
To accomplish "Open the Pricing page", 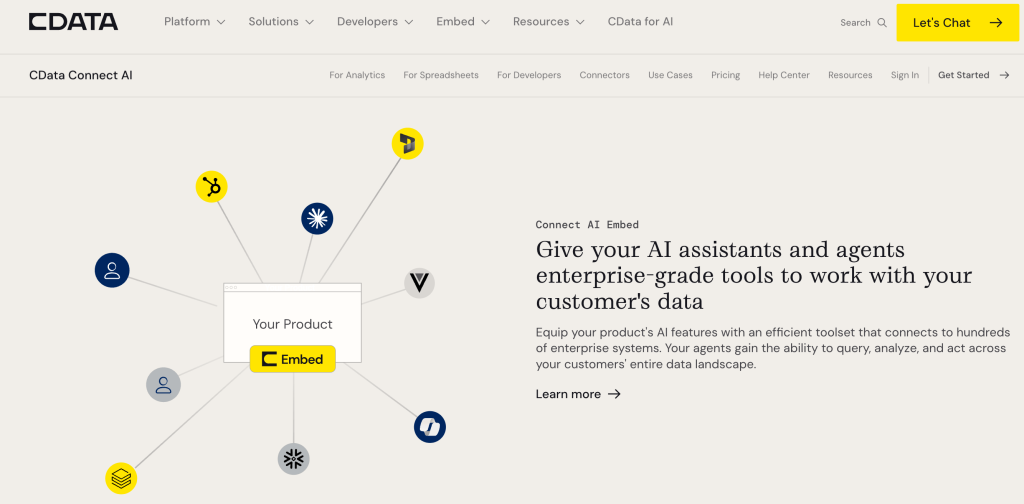I will [x=726, y=75].
